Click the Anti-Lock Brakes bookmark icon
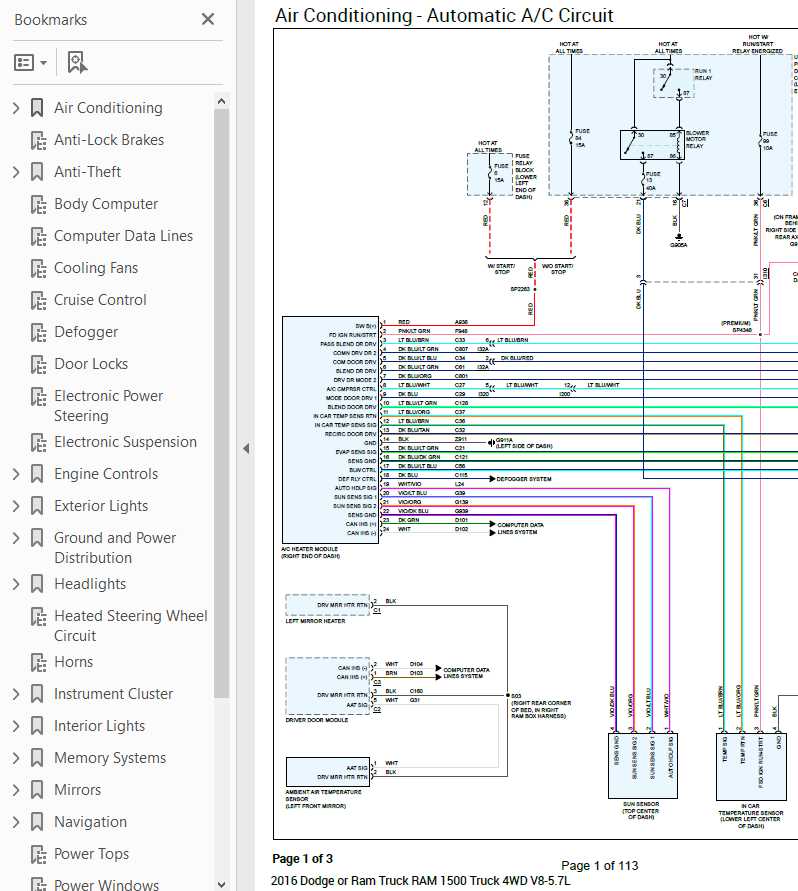Viewport: 798px width, 891px height. (x=38, y=140)
